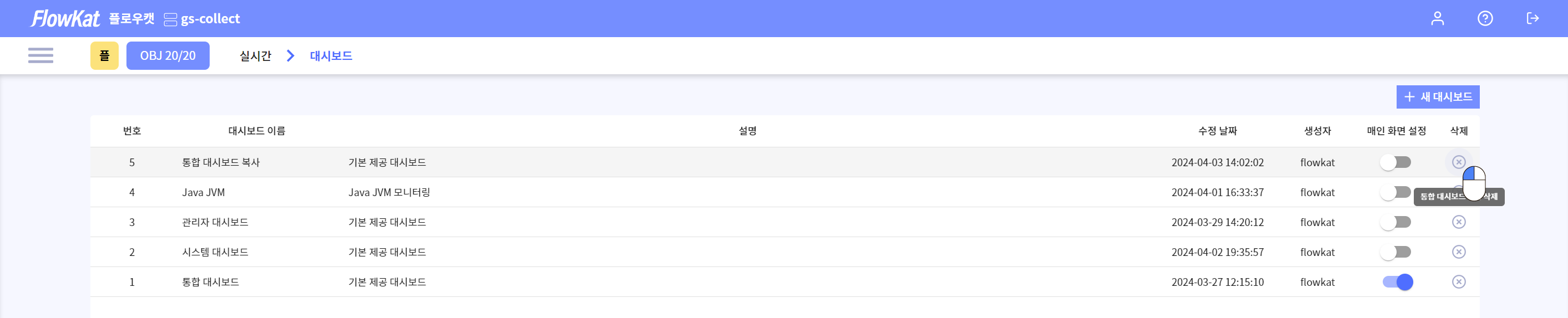Click the OBJ 20/20 button
1568x318 pixels.
pyautogui.click(x=168, y=56)
